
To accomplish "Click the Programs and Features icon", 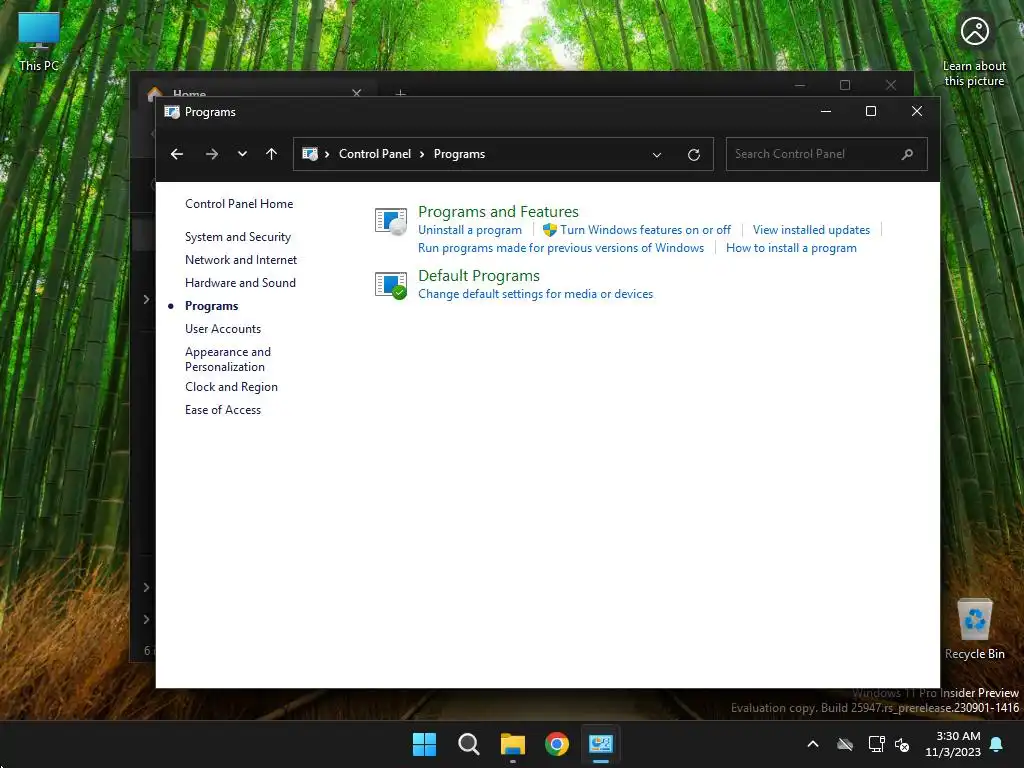I will [391, 221].
